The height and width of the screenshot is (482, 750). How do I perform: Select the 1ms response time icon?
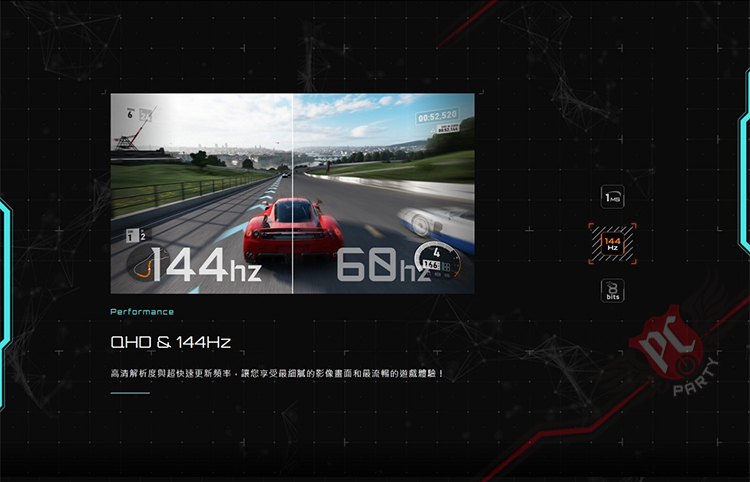click(x=612, y=197)
